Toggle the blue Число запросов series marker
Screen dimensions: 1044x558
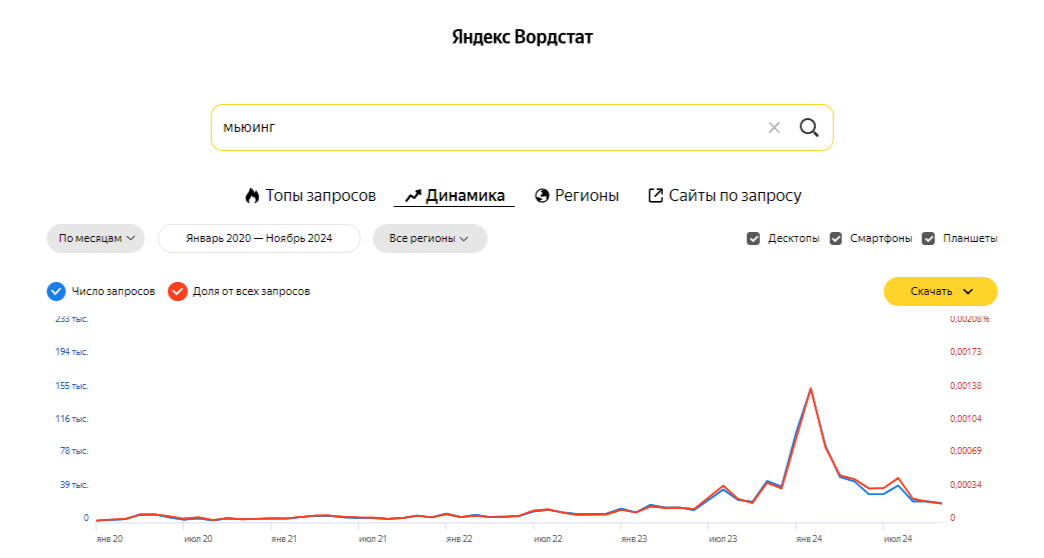tap(56, 291)
